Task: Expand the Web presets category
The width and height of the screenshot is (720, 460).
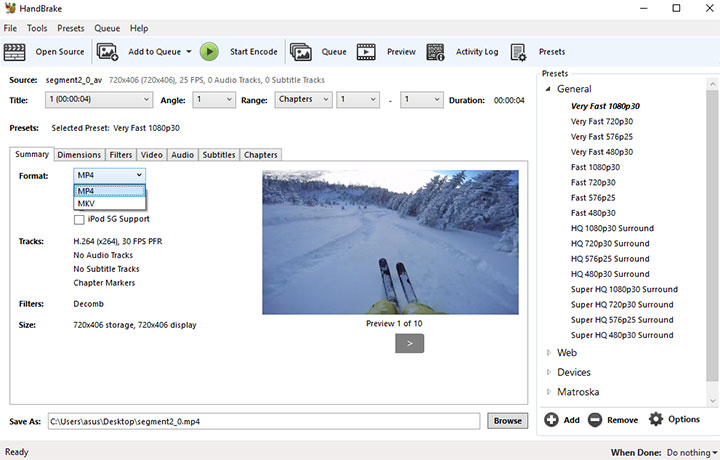Action: coord(548,353)
